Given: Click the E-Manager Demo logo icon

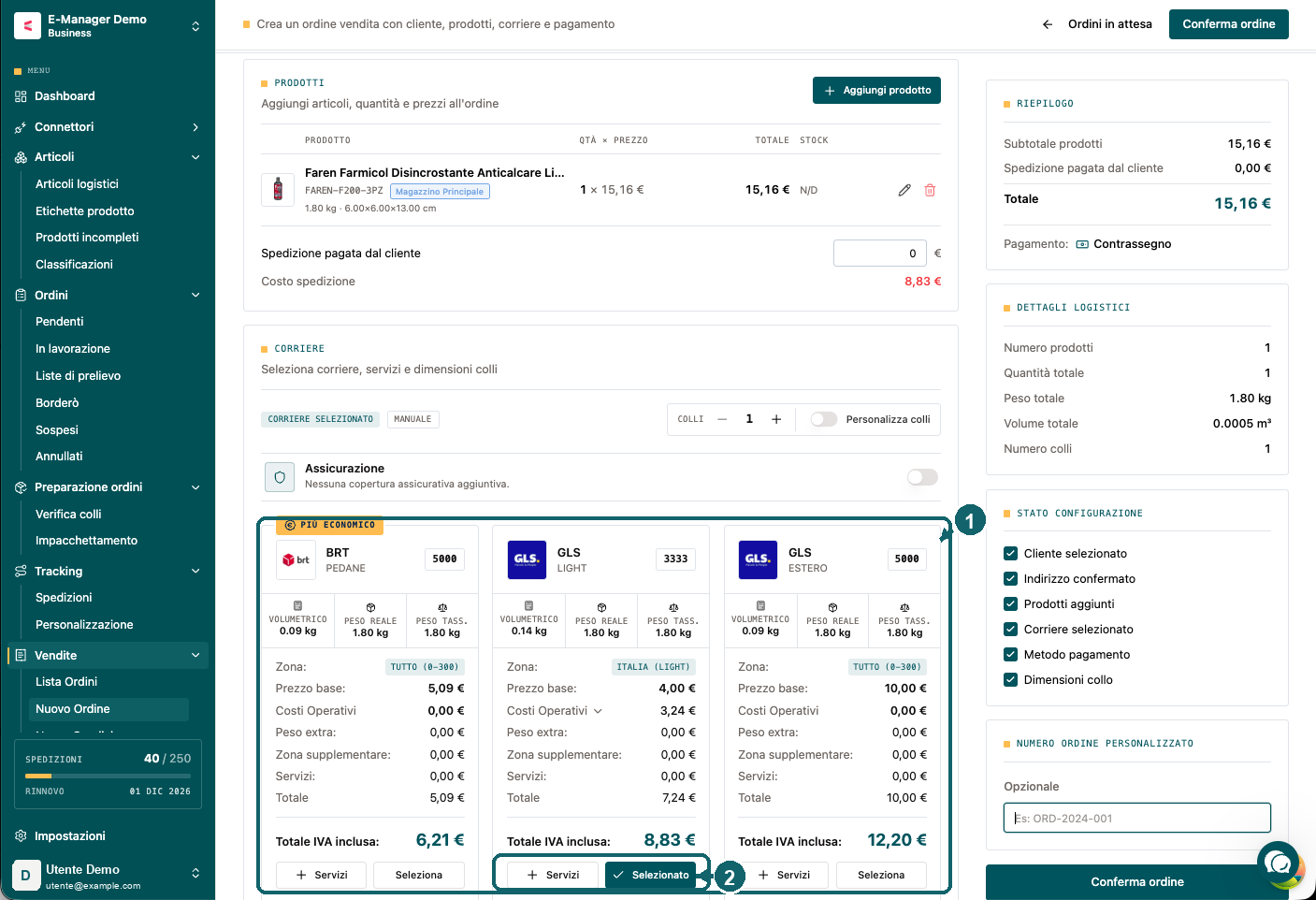Looking at the screenshot, I should click(27, 26).
